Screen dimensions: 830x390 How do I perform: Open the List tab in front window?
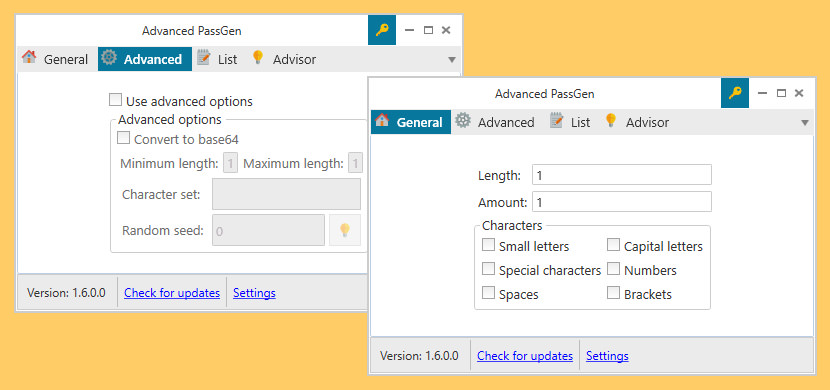571,122
